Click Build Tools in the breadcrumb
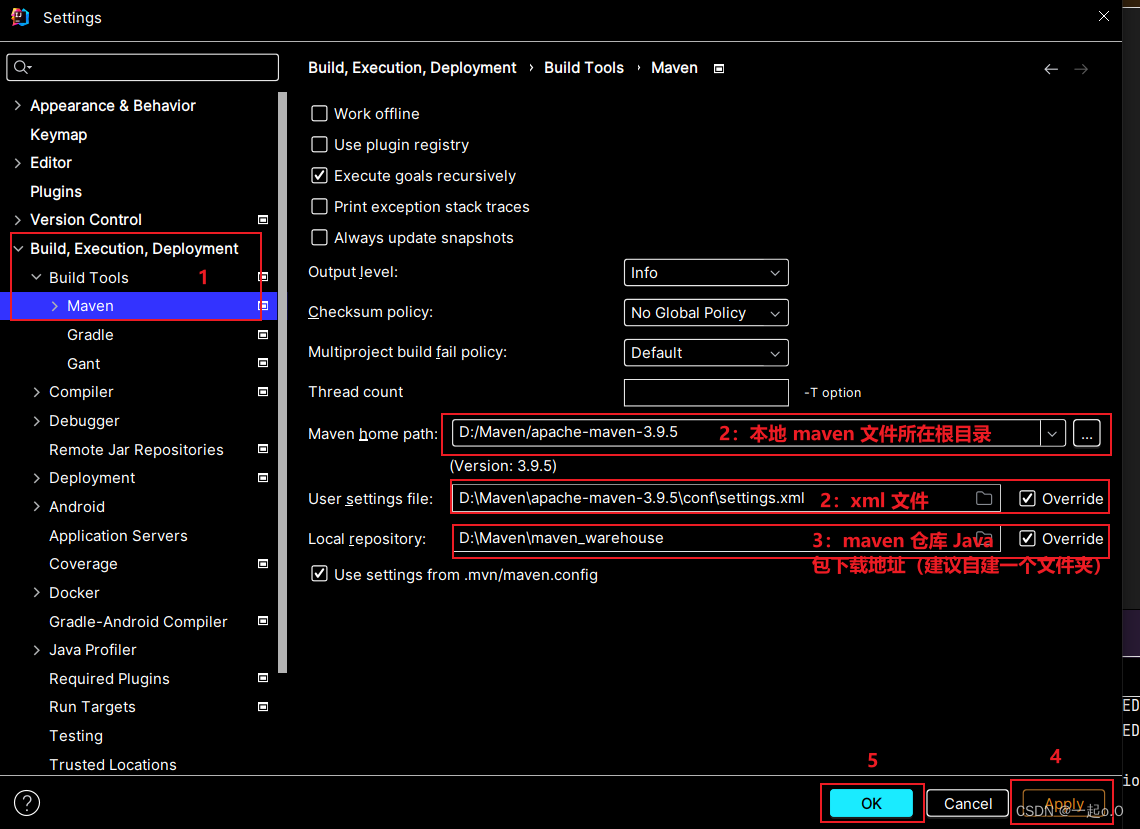Viewport: 1140px width, 829px height. click(x=584, y=68)
